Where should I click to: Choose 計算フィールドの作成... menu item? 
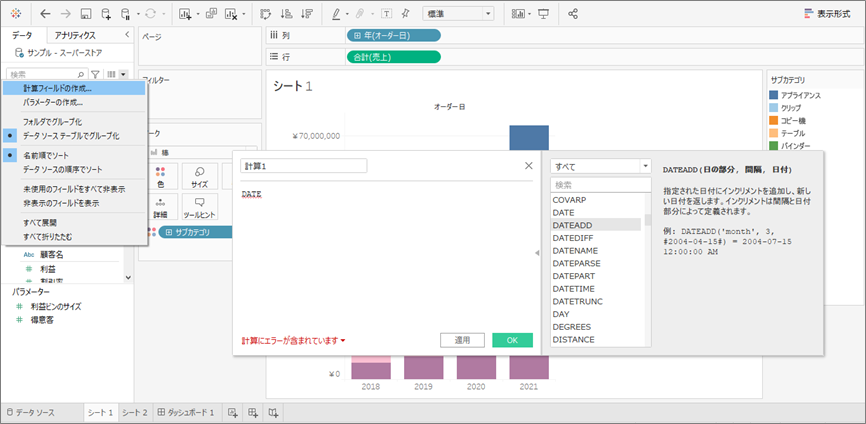[x=75, y=88]
